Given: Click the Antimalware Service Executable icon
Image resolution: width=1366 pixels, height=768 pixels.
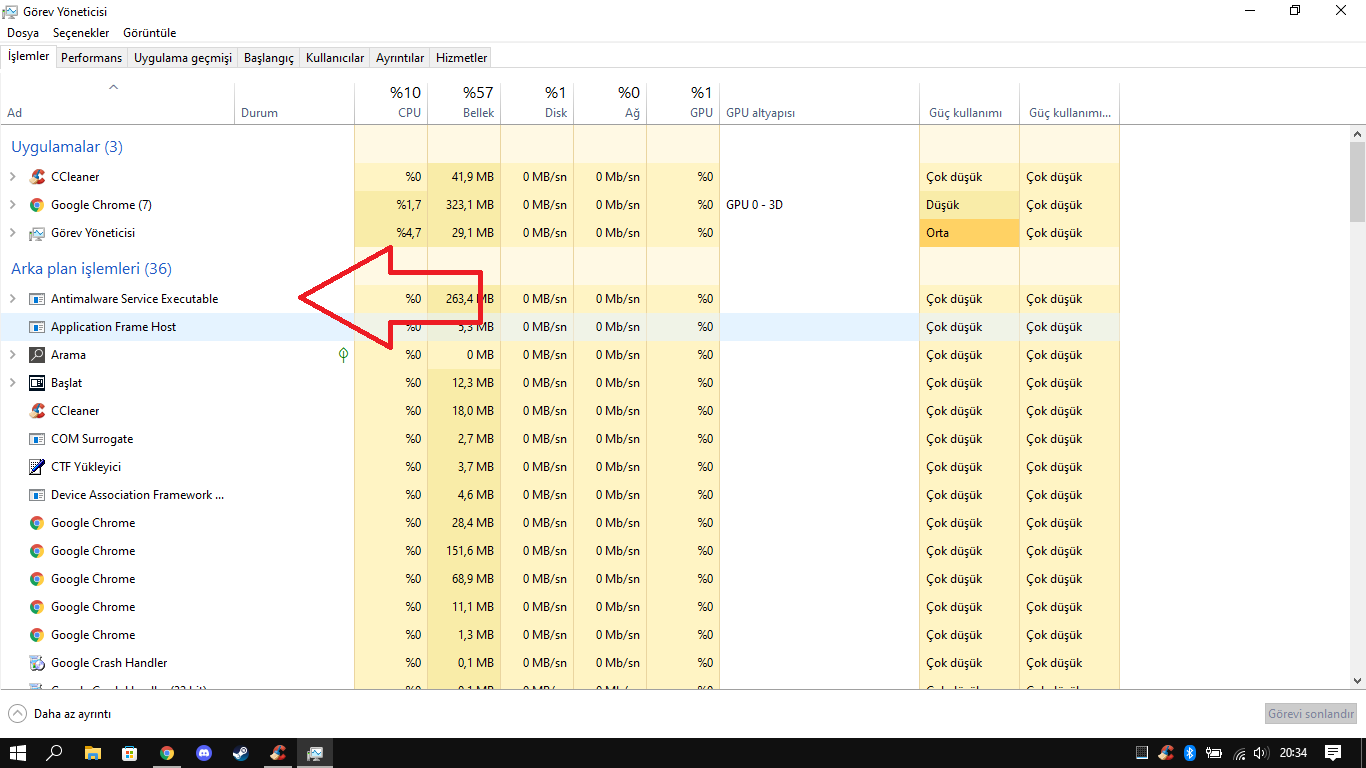Looking at the screenshot, I should 37,299.
